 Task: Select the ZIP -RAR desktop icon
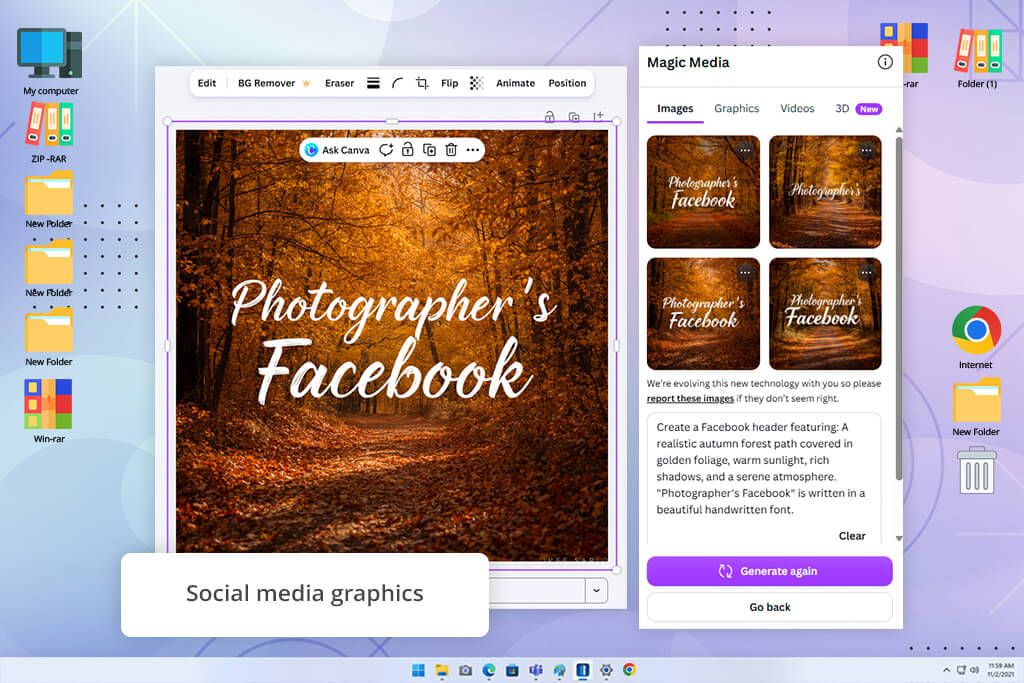coord(49,133)
